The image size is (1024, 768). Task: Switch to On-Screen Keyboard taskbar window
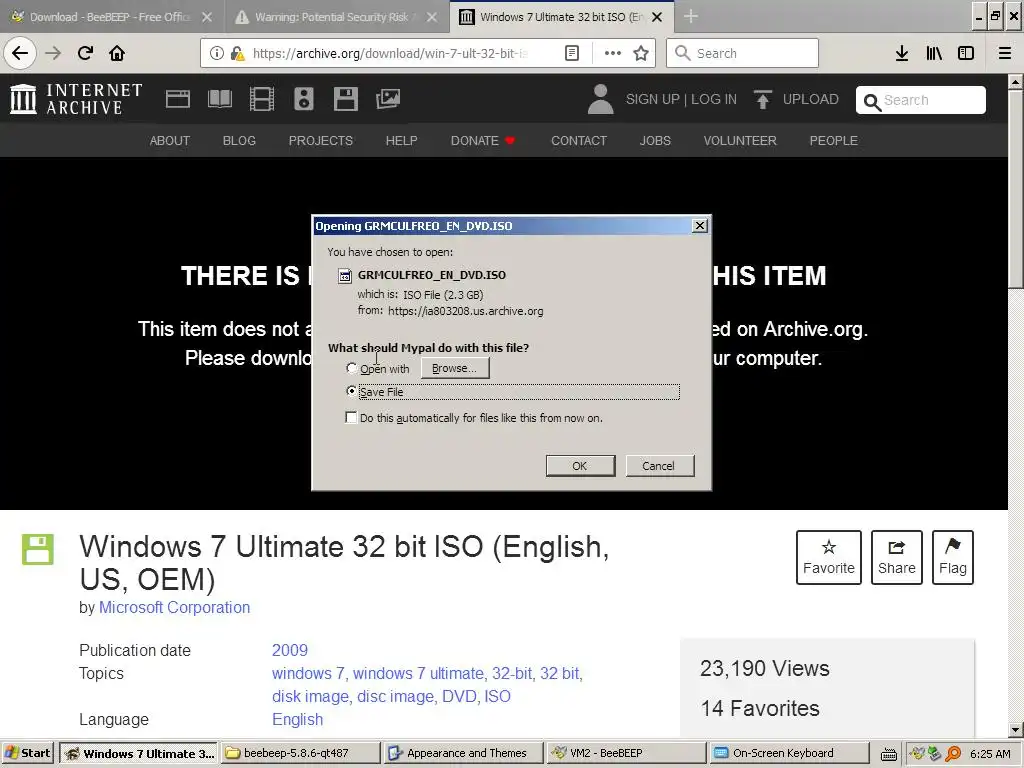point(790,754)
